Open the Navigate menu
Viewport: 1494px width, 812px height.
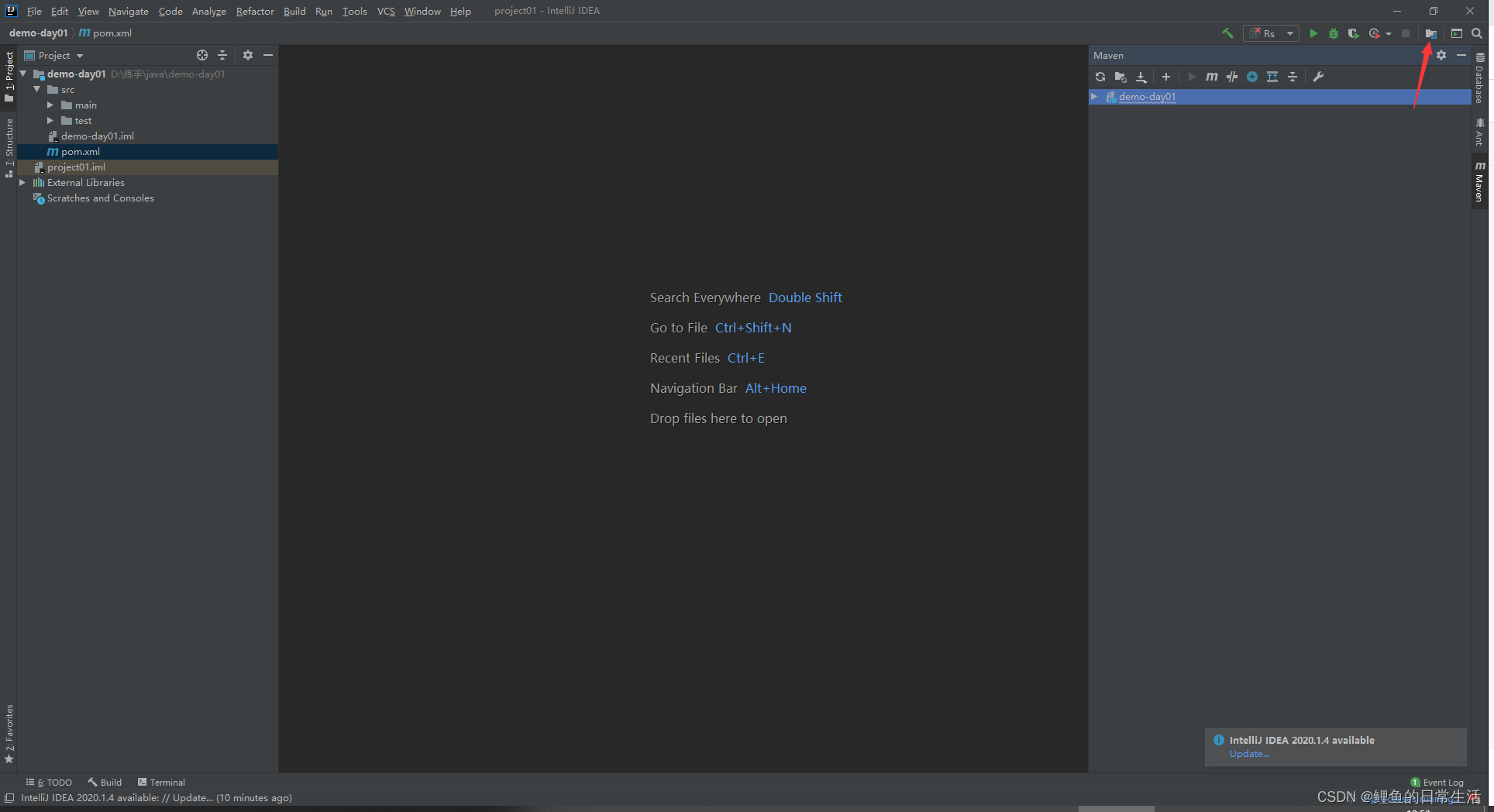[128, 11]
